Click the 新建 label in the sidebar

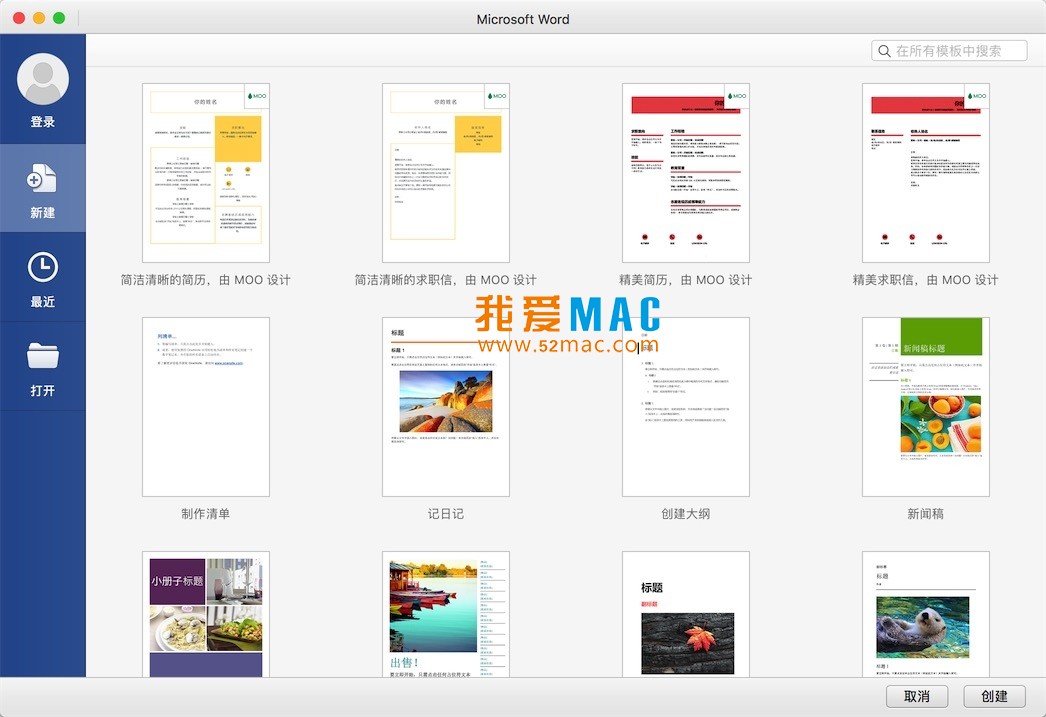pyautogui.click(x=43, y=213)
